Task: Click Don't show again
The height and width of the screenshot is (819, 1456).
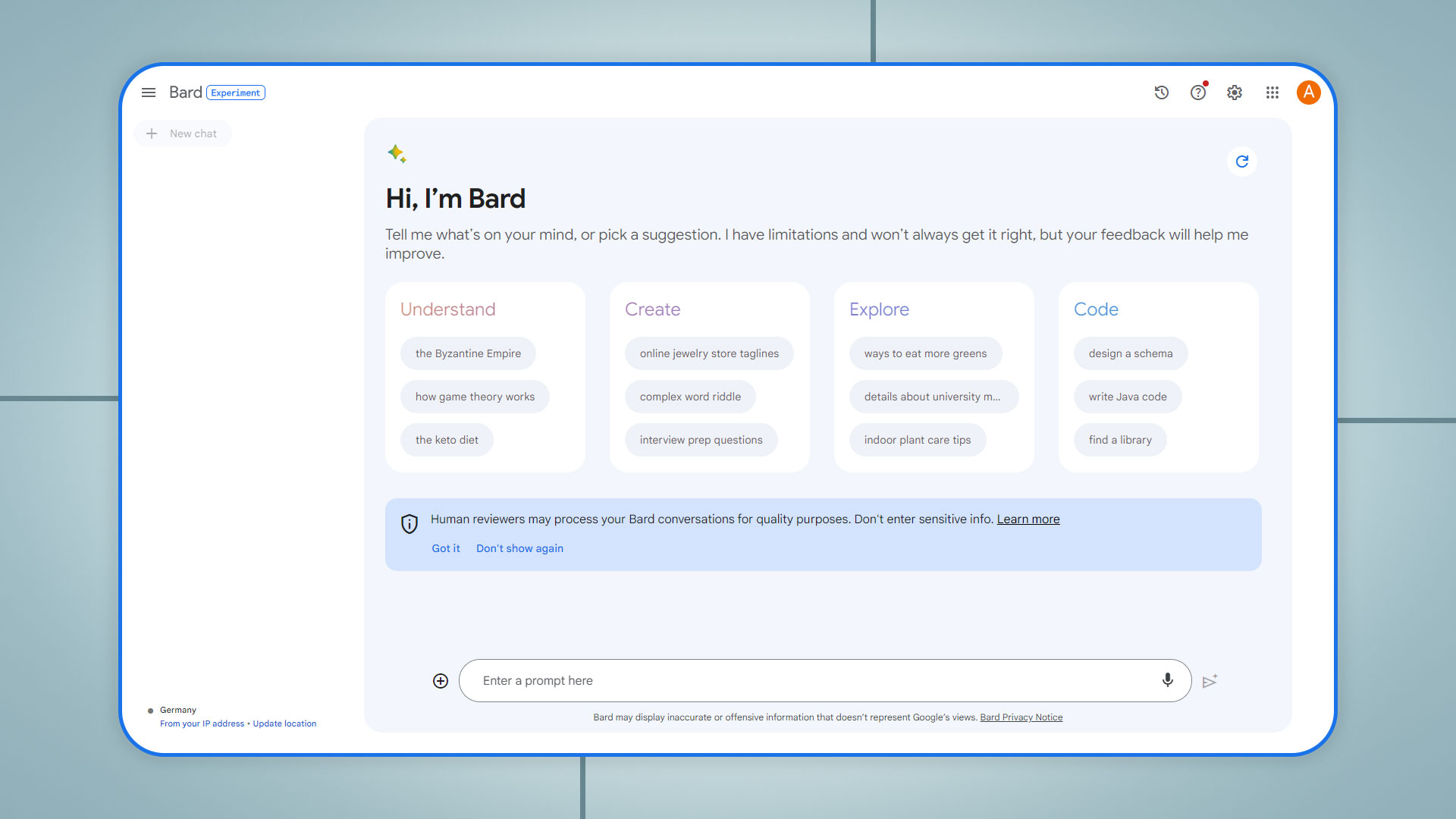Action: pyautogui.click(x=519, y=548)
